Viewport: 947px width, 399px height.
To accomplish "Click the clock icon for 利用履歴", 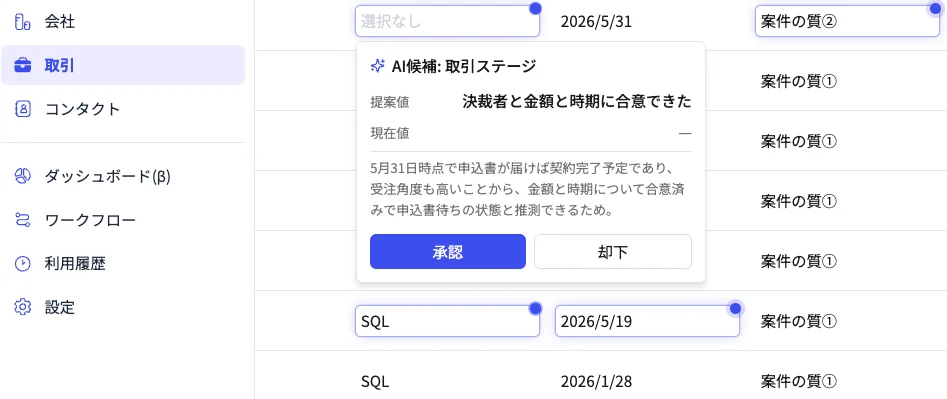I will tap(22, 263).
